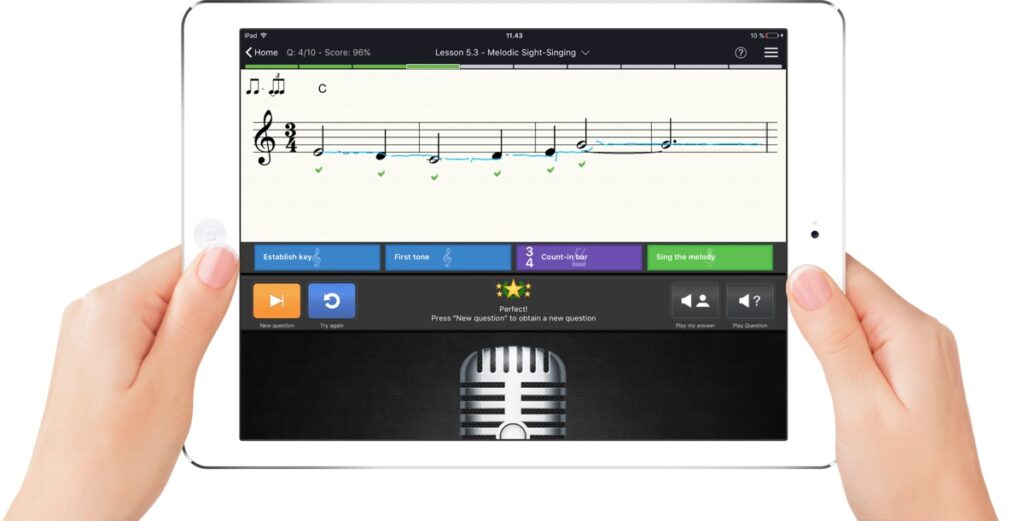Click the treble clef on the staff

[266, 138]
